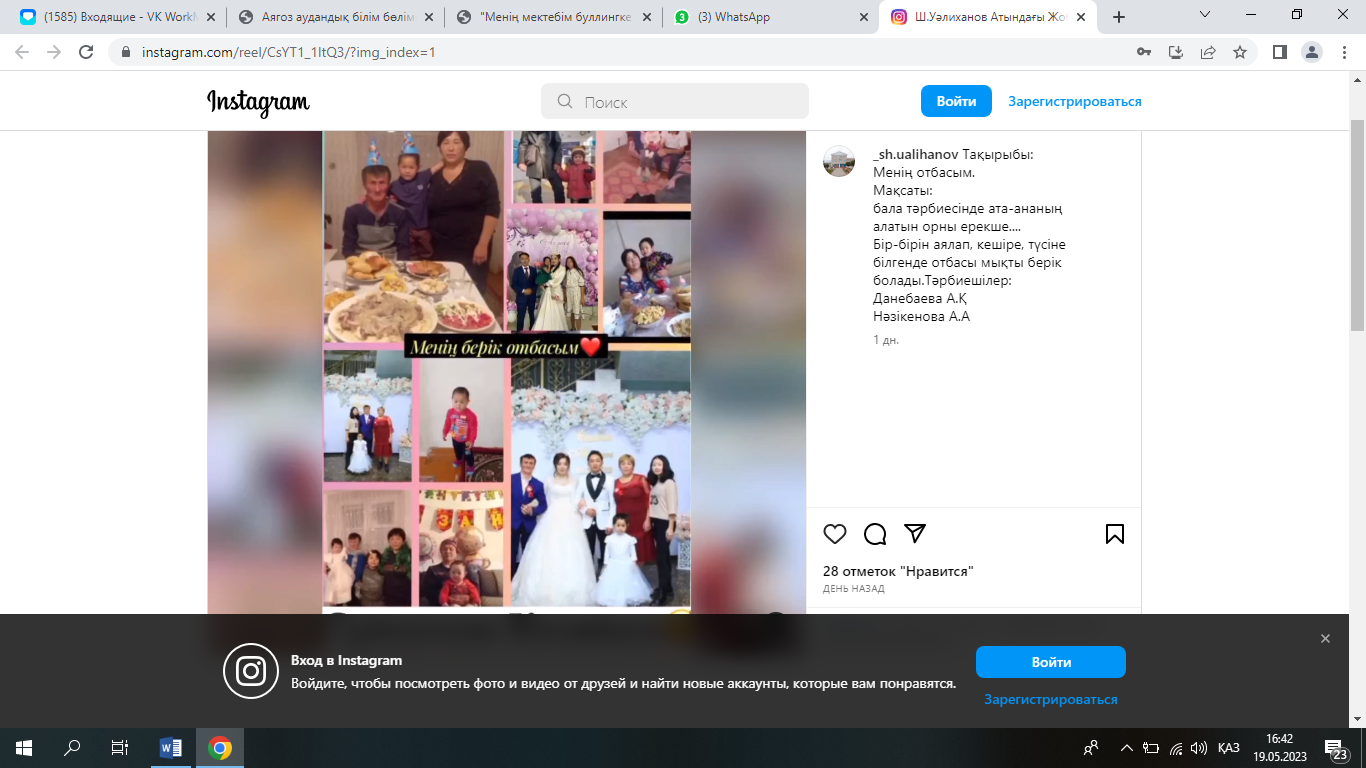Bookmark this page with the star icon
1366x768 pixels.
(x=1240, y=52)
